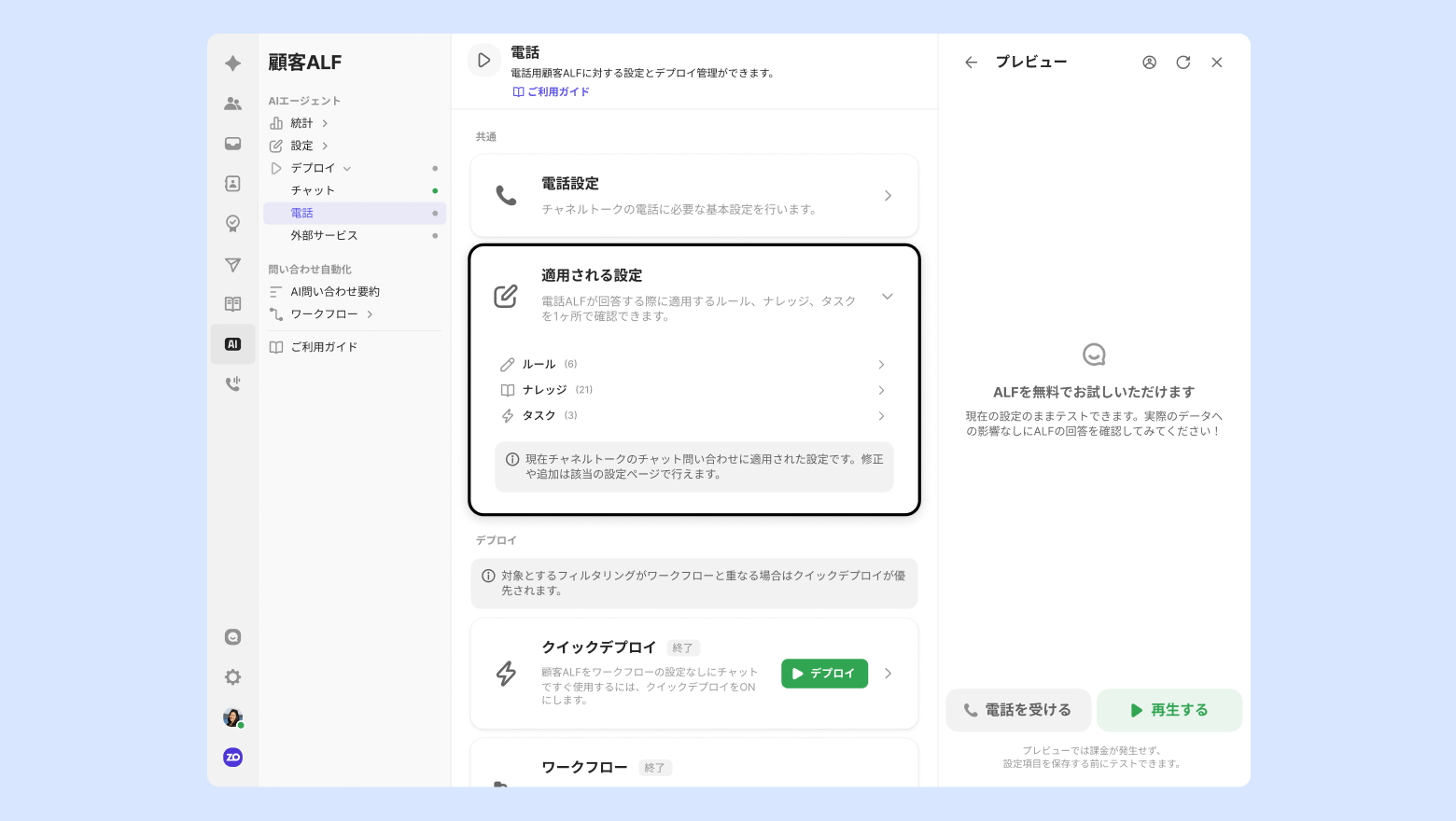1456x821 pixels.
Task: Open the タスク (3) row
Action: pos(694,415)
